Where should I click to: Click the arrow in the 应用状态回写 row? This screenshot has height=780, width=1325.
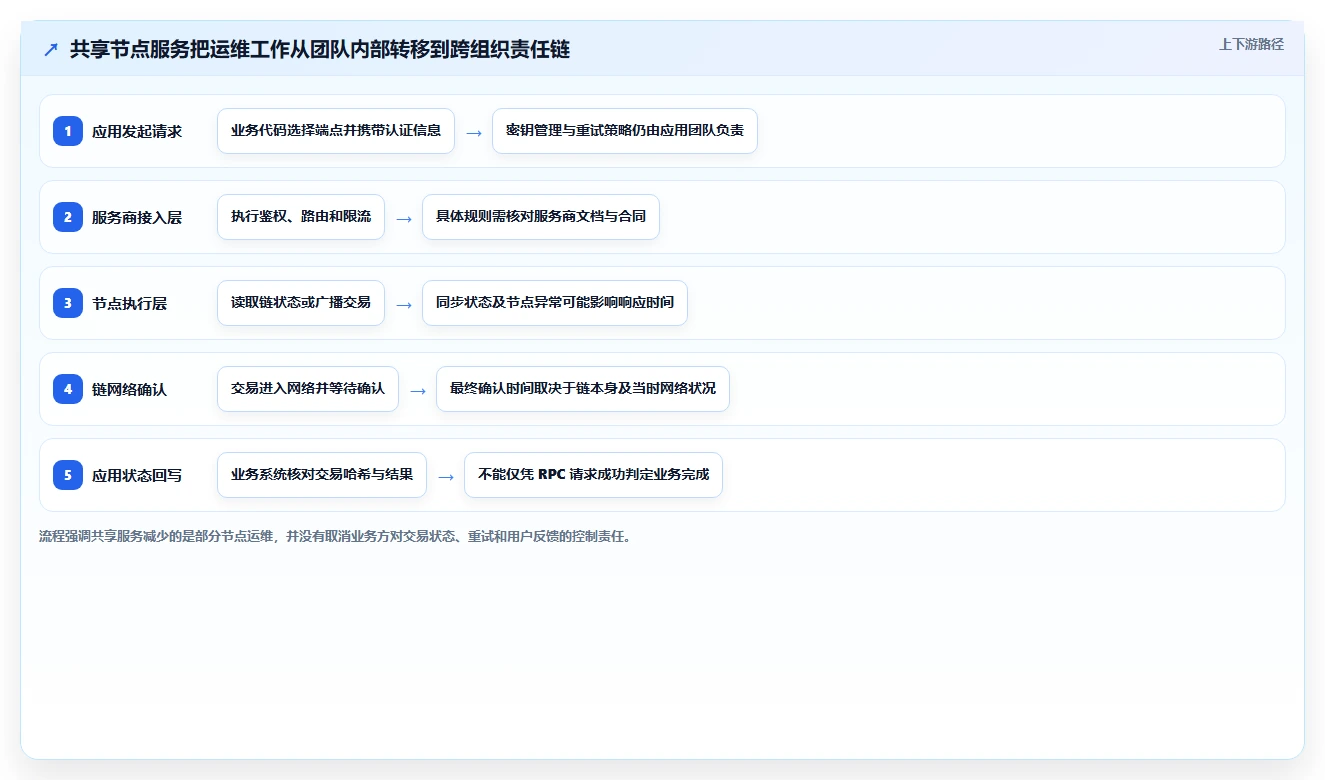click(x=446, y=476)
